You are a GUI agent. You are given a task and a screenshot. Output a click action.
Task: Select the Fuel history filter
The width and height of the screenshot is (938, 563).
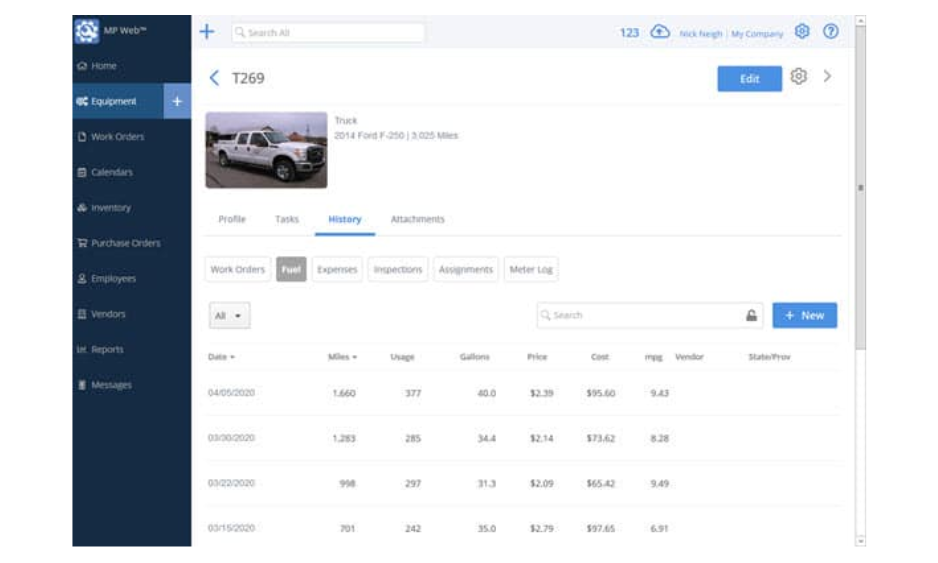[291, 270]
